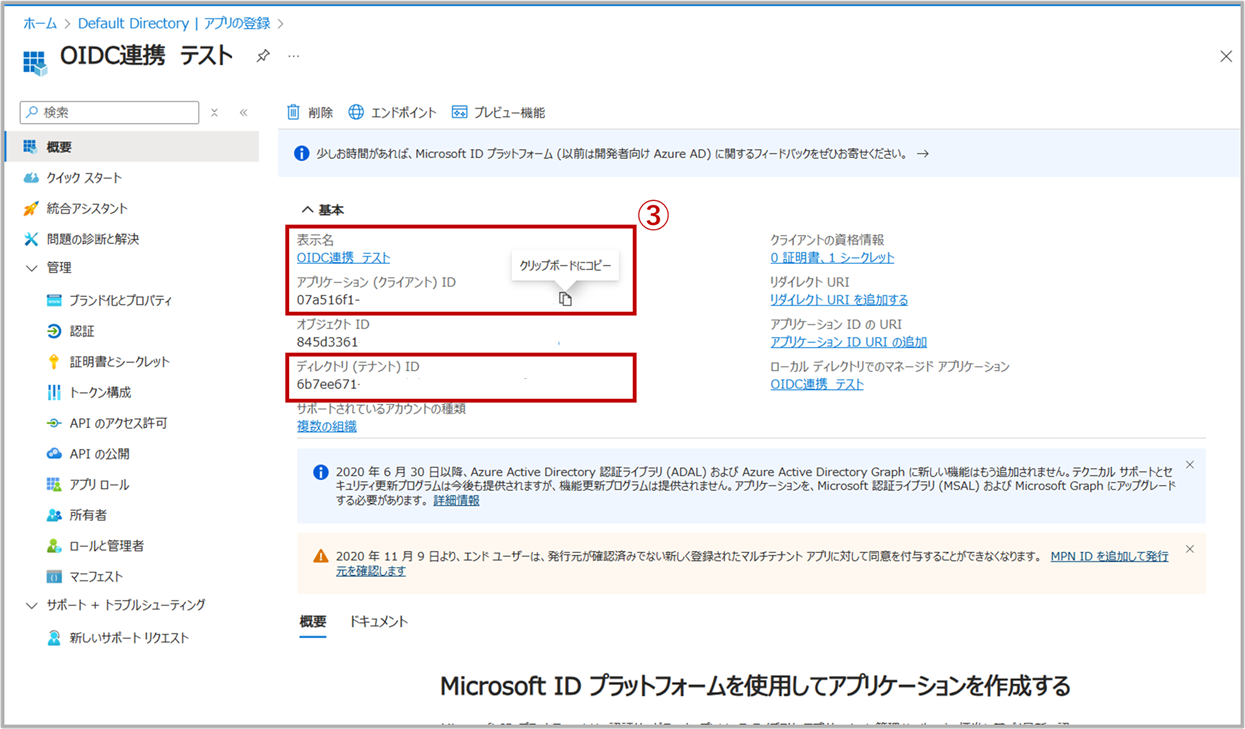The width and height of the screenshot is (1245, 729).
Task: Clear the sidebar search with the X icon
Action: pos(214,113)
